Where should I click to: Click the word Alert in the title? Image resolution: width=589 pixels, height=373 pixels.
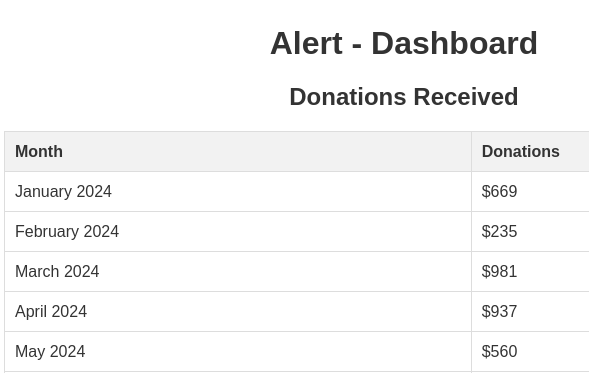click(x=306, y=44)
